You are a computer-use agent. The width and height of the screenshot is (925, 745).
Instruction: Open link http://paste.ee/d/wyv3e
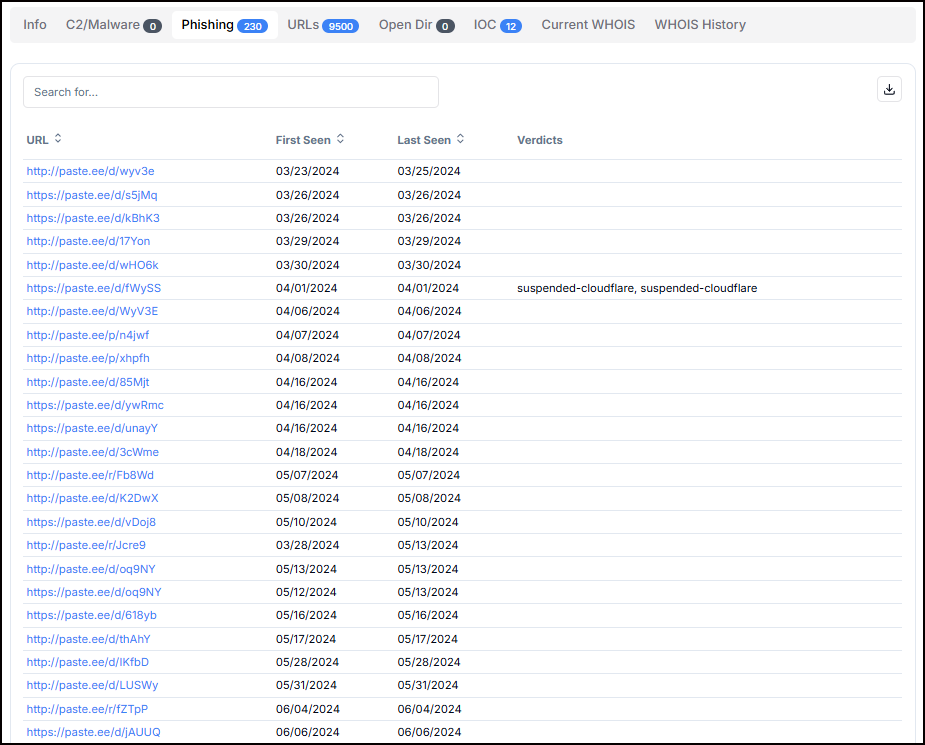coord(90,171)
